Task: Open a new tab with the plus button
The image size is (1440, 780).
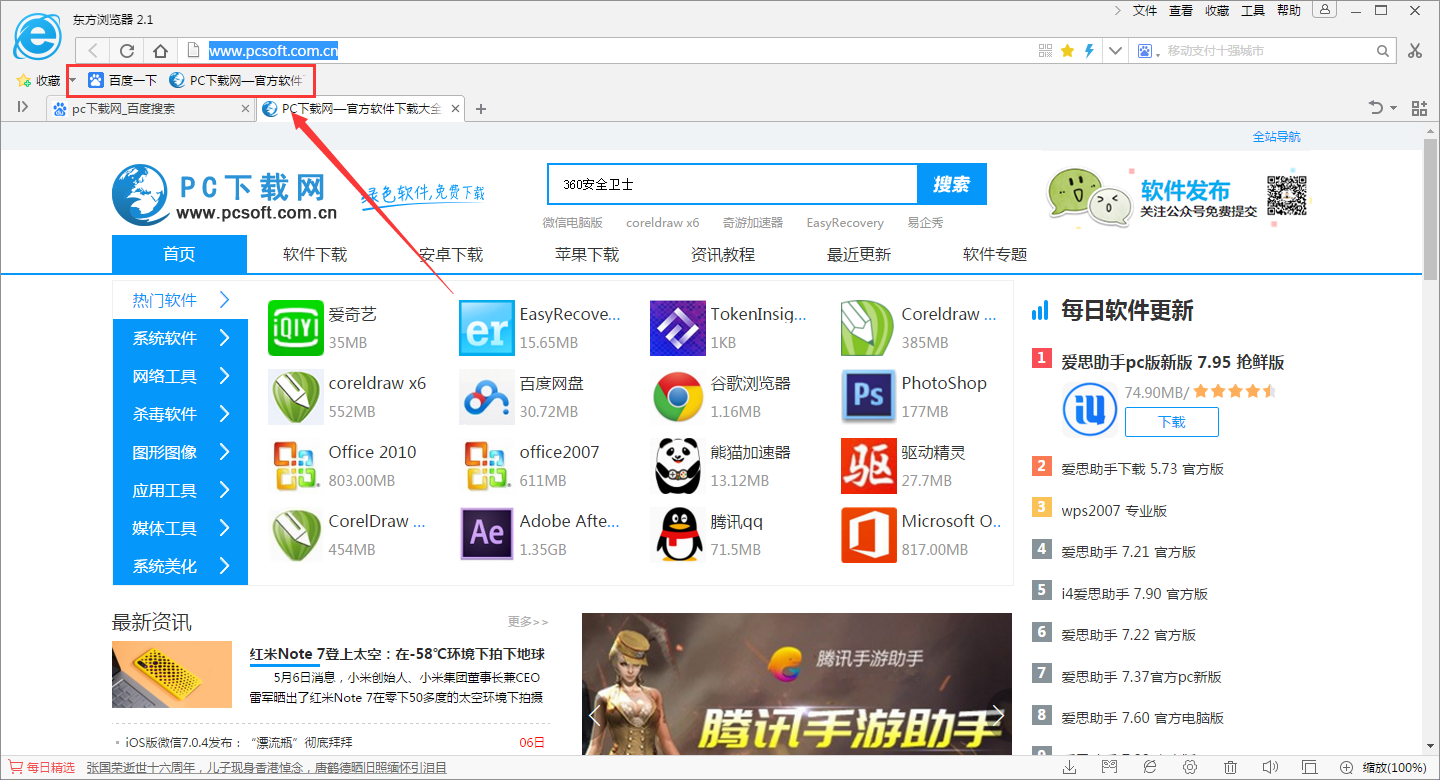Action: click(x=480, y=108)
